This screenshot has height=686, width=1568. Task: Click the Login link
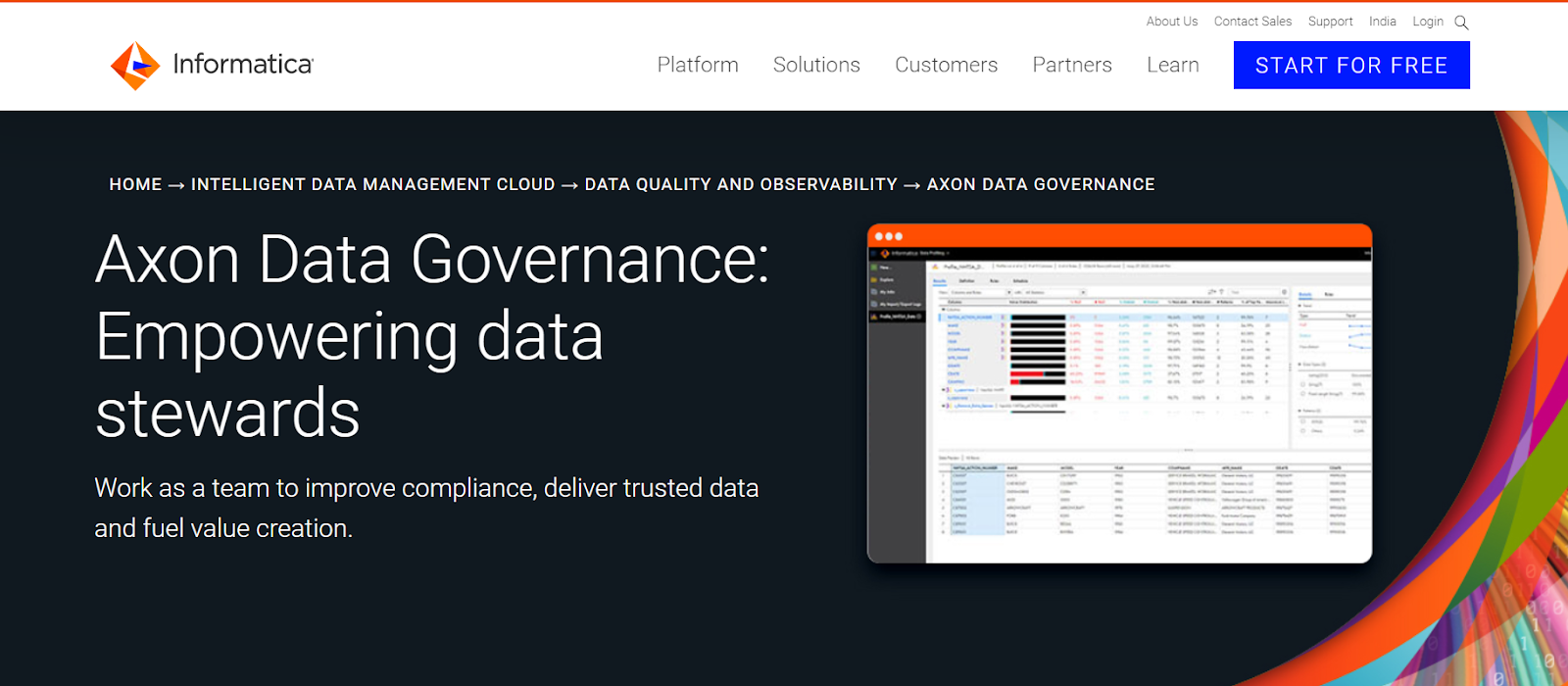(x=1428, y=22)
